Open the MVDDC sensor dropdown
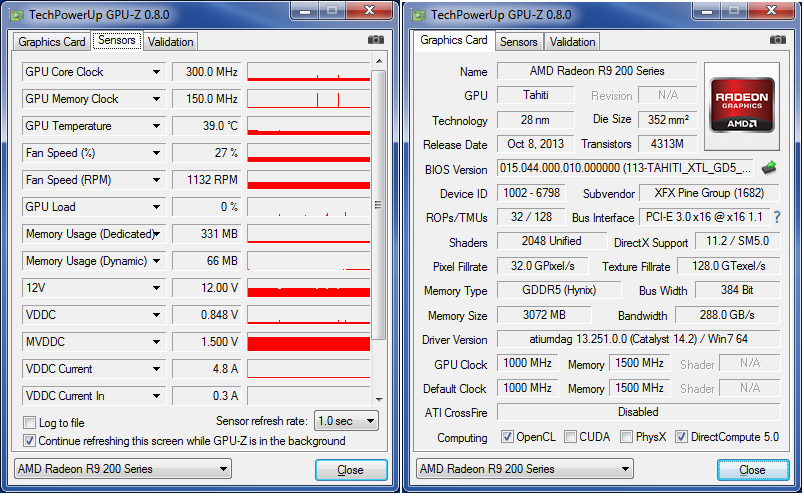 coord(156,342)
